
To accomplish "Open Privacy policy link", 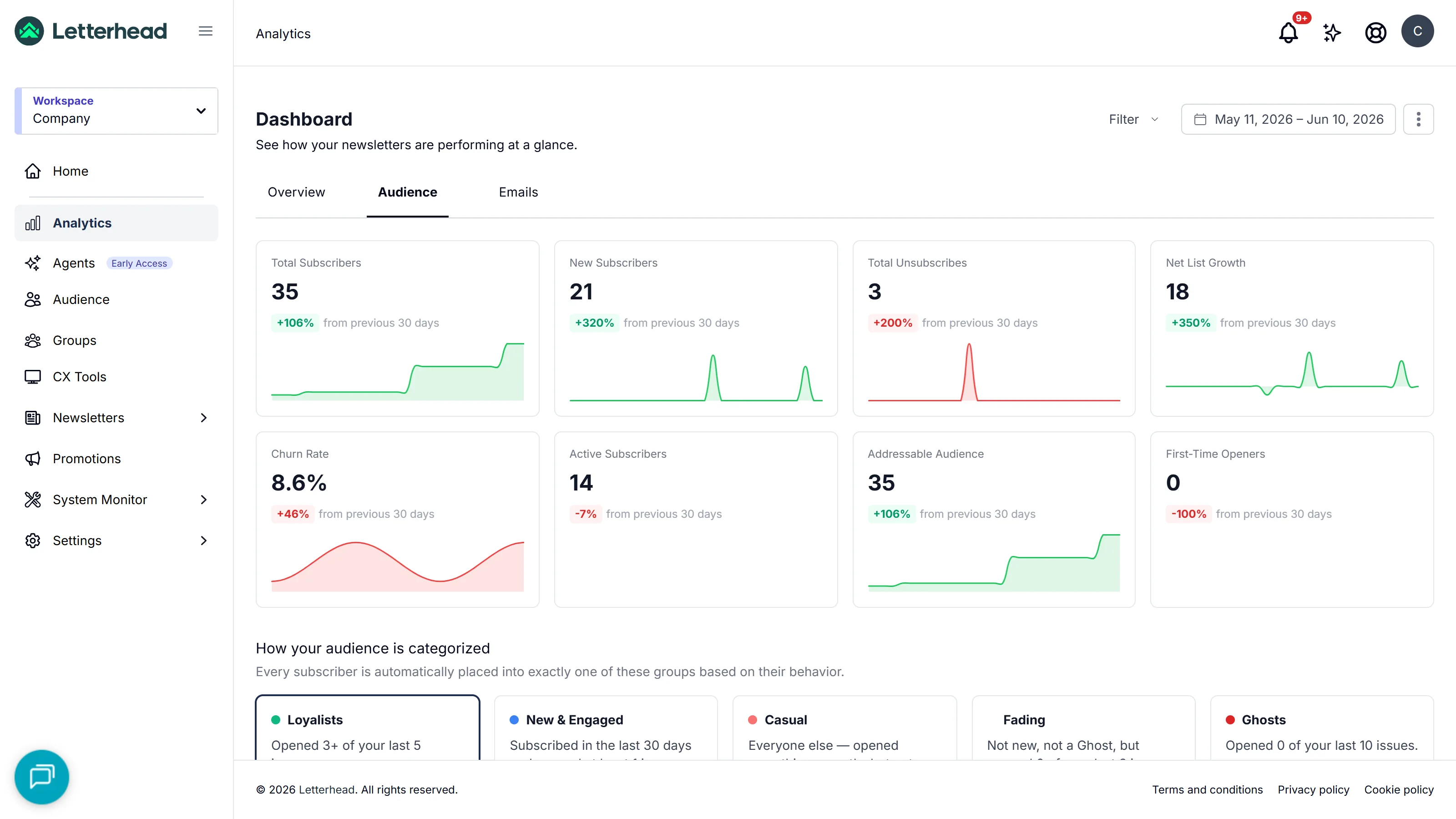I will pos(1313,789).
